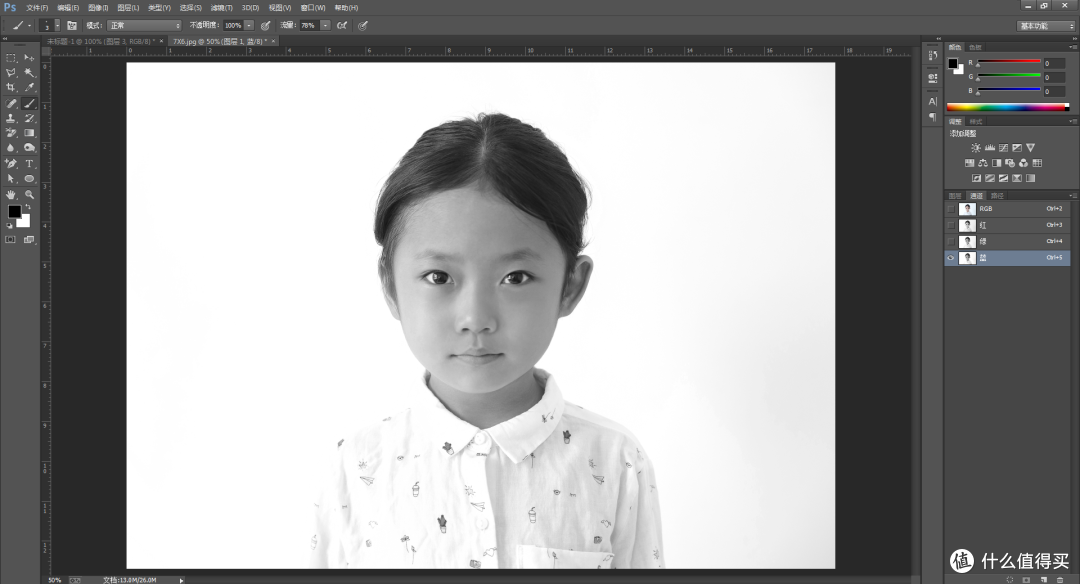Click the foreground color swatch in toolbar

coord(14,212)
